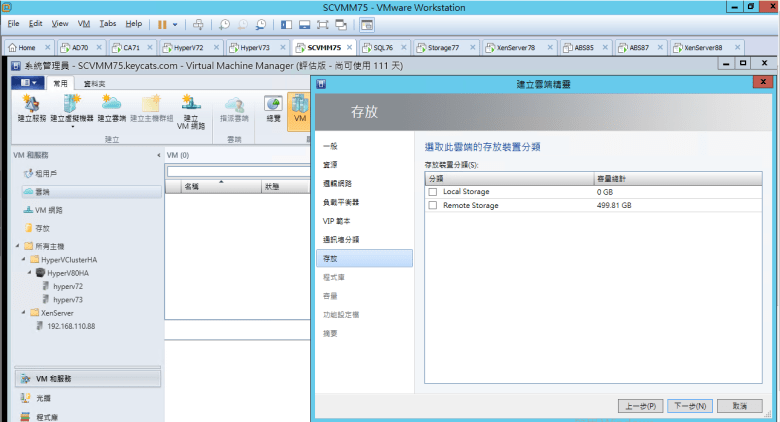Click the VM list search input field
The width and height of the screenshot is (780, 422).
(240, 171)
